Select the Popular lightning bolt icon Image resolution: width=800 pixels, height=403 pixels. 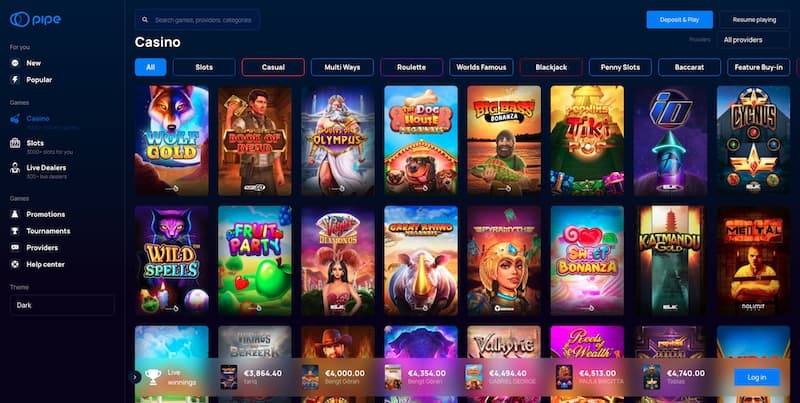click(x=15, y=80)
